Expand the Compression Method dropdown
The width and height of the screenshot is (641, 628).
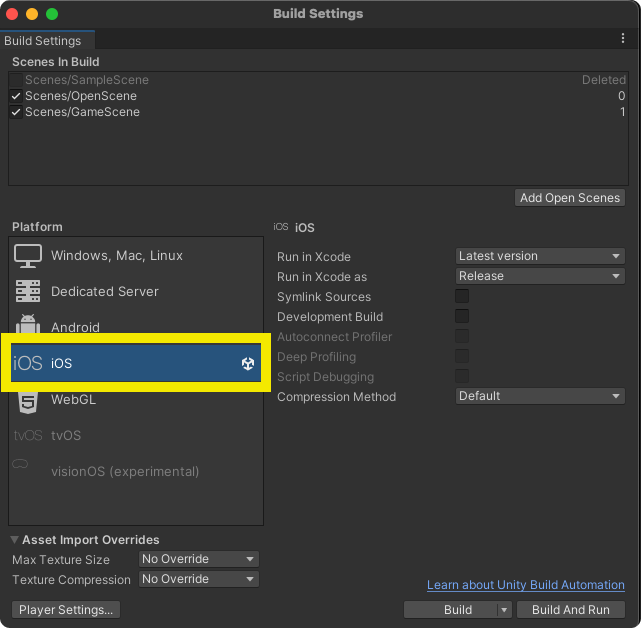540,396
